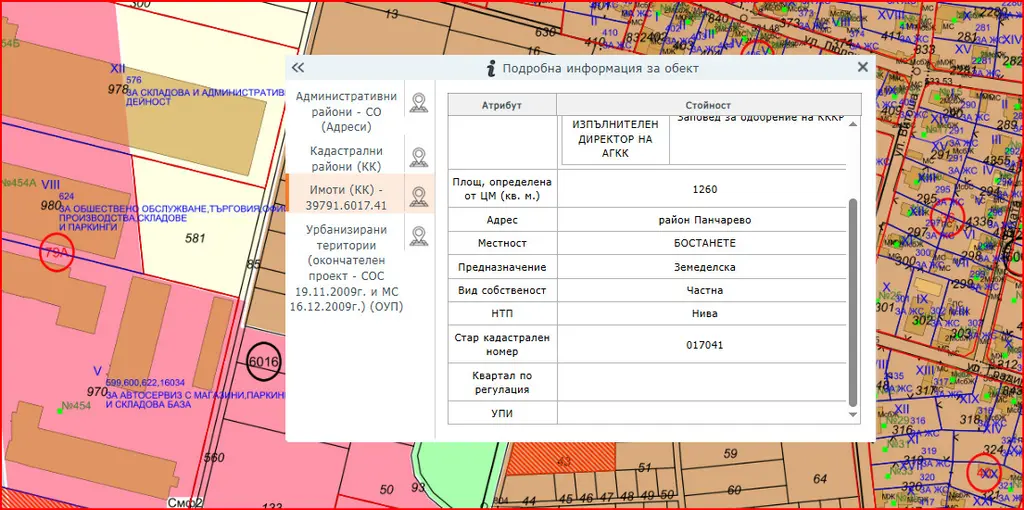Click the Местност value БОСТАНЕТЕ
1024x510 pixels.
(x=705, y=243)
